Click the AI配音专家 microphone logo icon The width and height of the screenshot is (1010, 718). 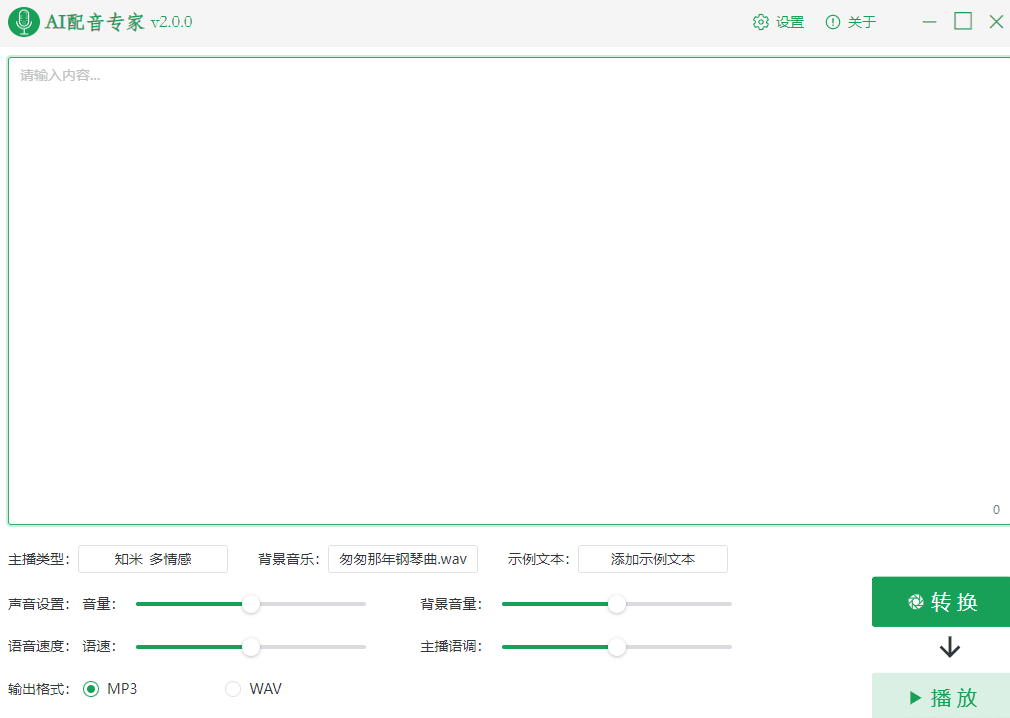pos(24,22)
